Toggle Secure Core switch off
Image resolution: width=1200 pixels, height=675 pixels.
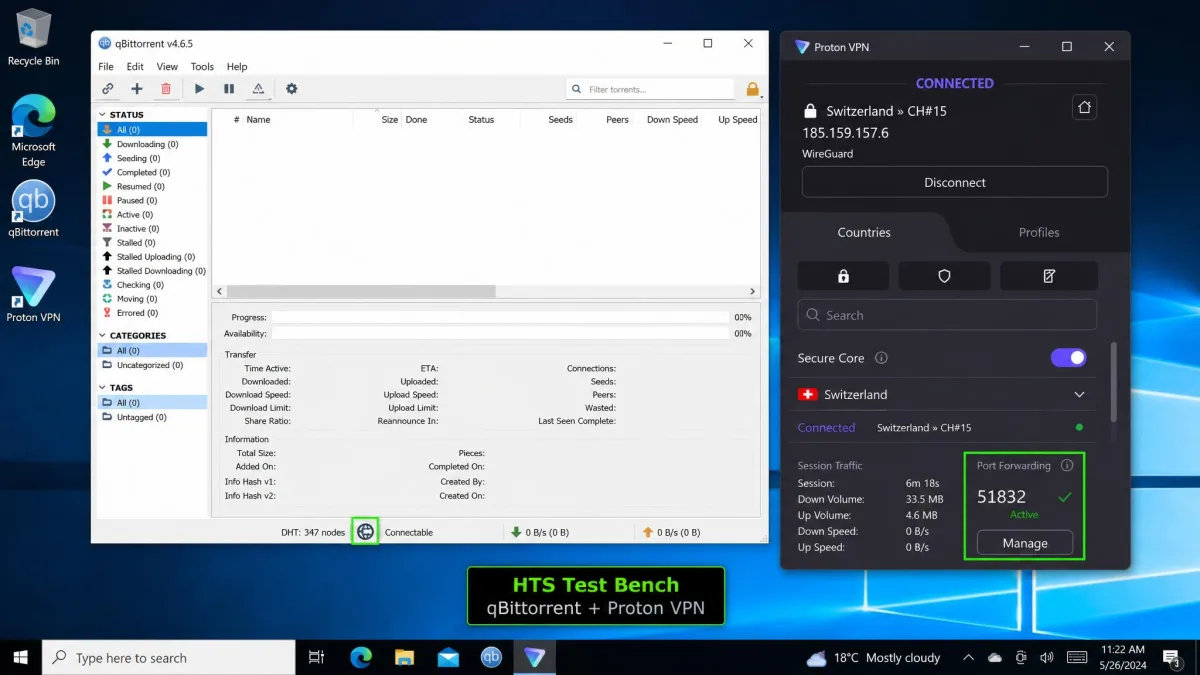pyautogui.click(x=1068, y=357)
